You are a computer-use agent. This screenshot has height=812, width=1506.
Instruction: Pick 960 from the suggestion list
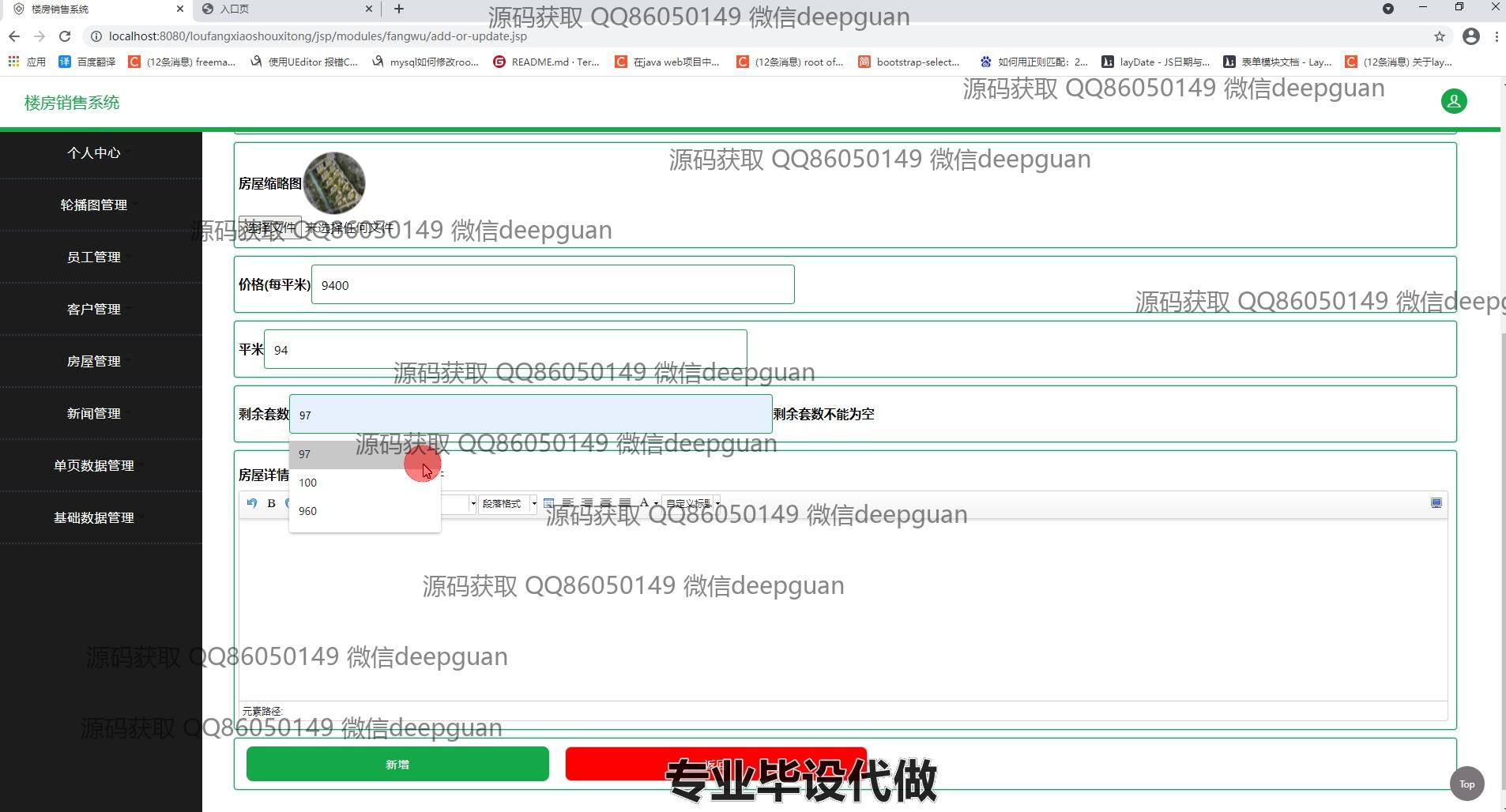point(365,511)
